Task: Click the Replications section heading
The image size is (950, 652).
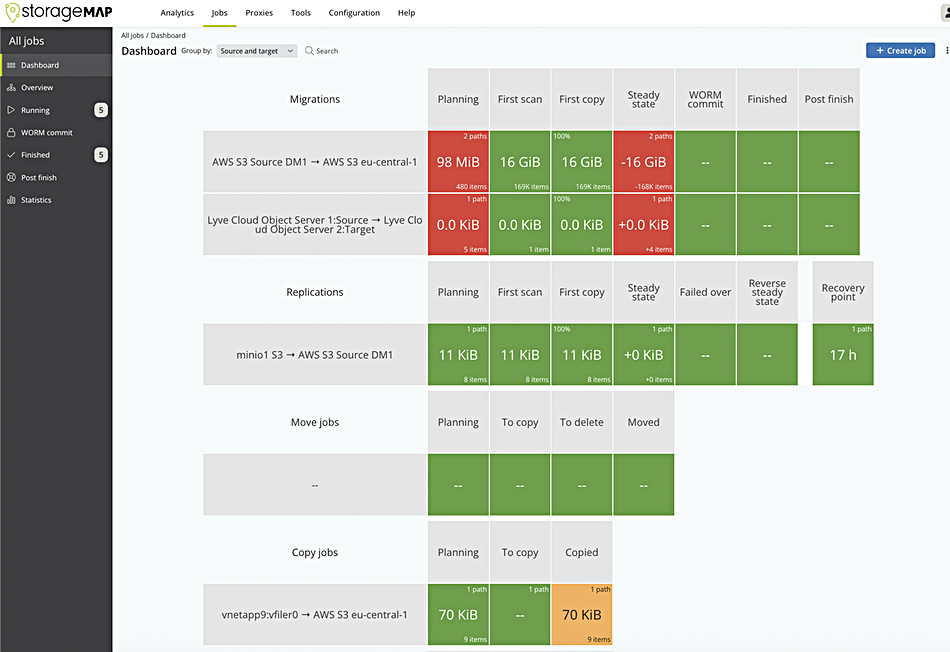Action: point(314,292)
